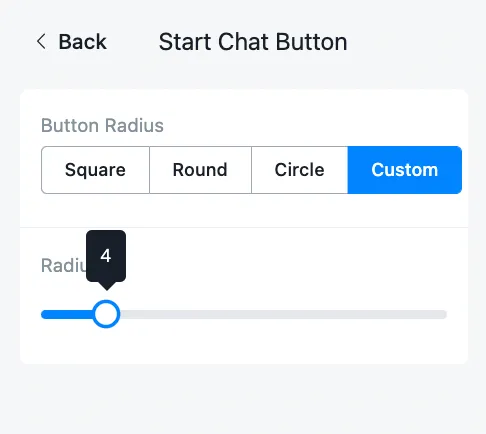Click the Button Radius label
This screenshot has height=434, width=486.
click(x=102, y=126)
